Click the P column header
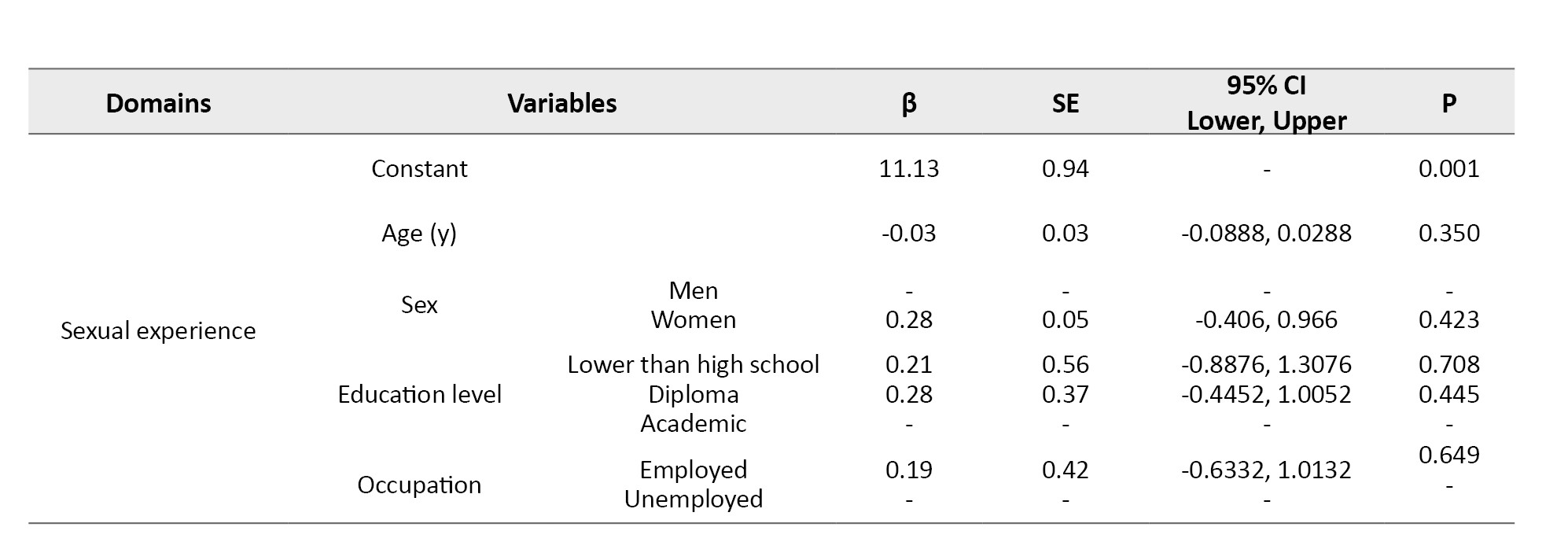This screenshot has height=553, width=1568. tap(1448, 103)
